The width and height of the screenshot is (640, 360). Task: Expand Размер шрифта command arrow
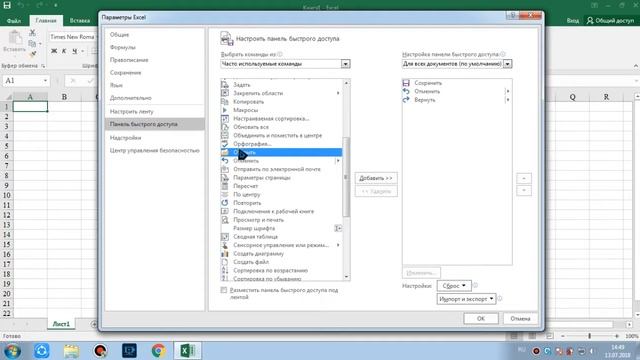[x=338, y=228]
